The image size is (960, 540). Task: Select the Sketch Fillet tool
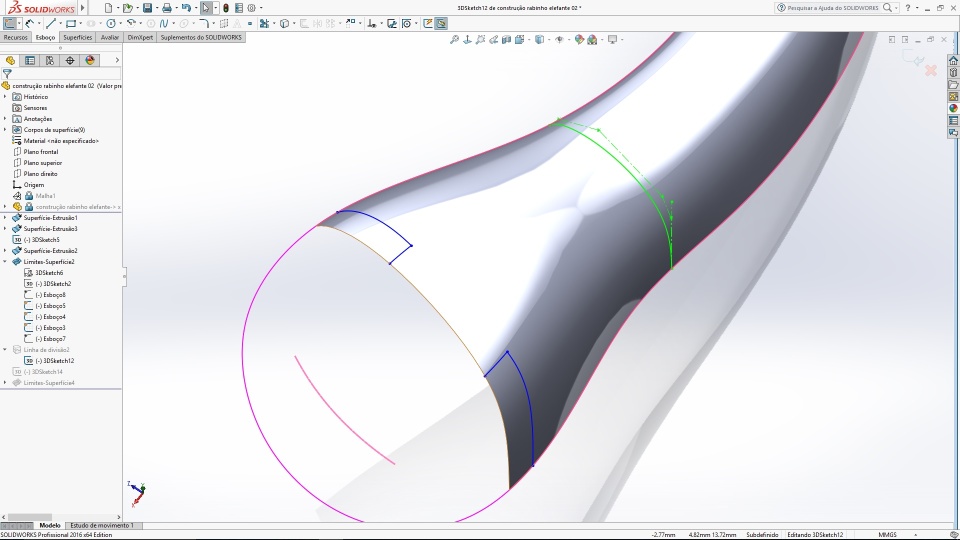click(x=204, y=23)
